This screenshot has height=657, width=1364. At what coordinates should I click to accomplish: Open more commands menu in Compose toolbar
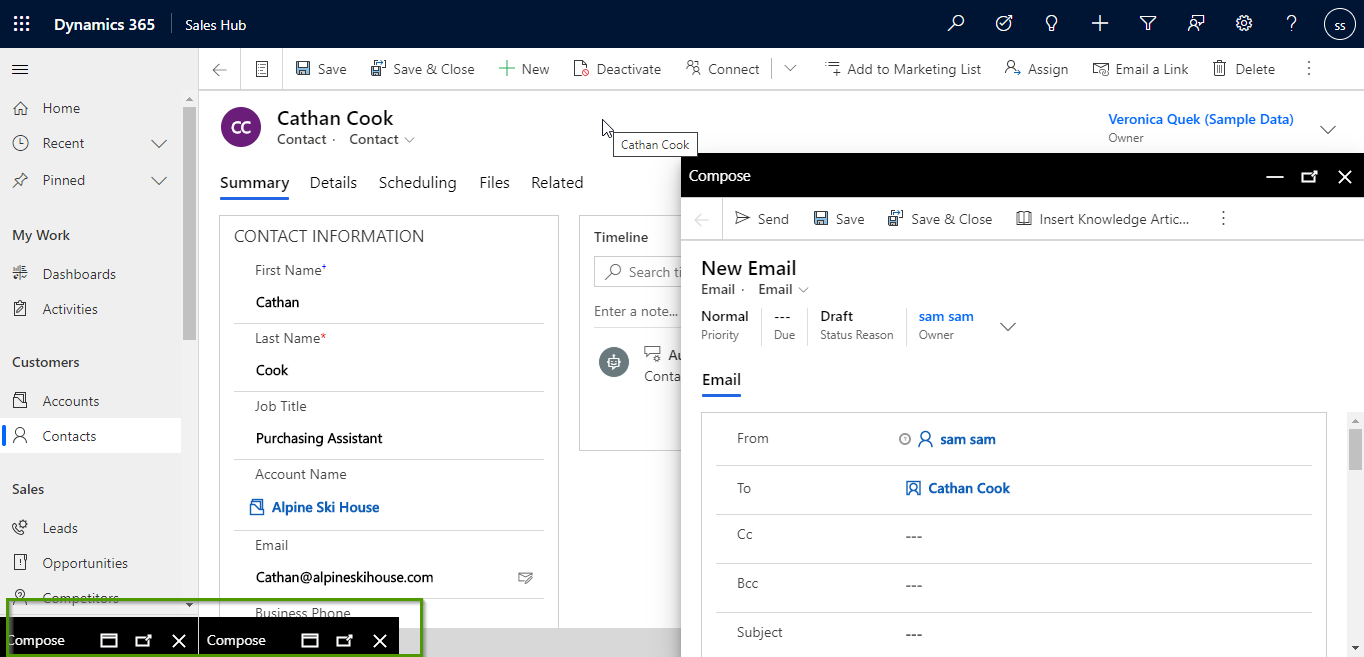point(1222,219)
